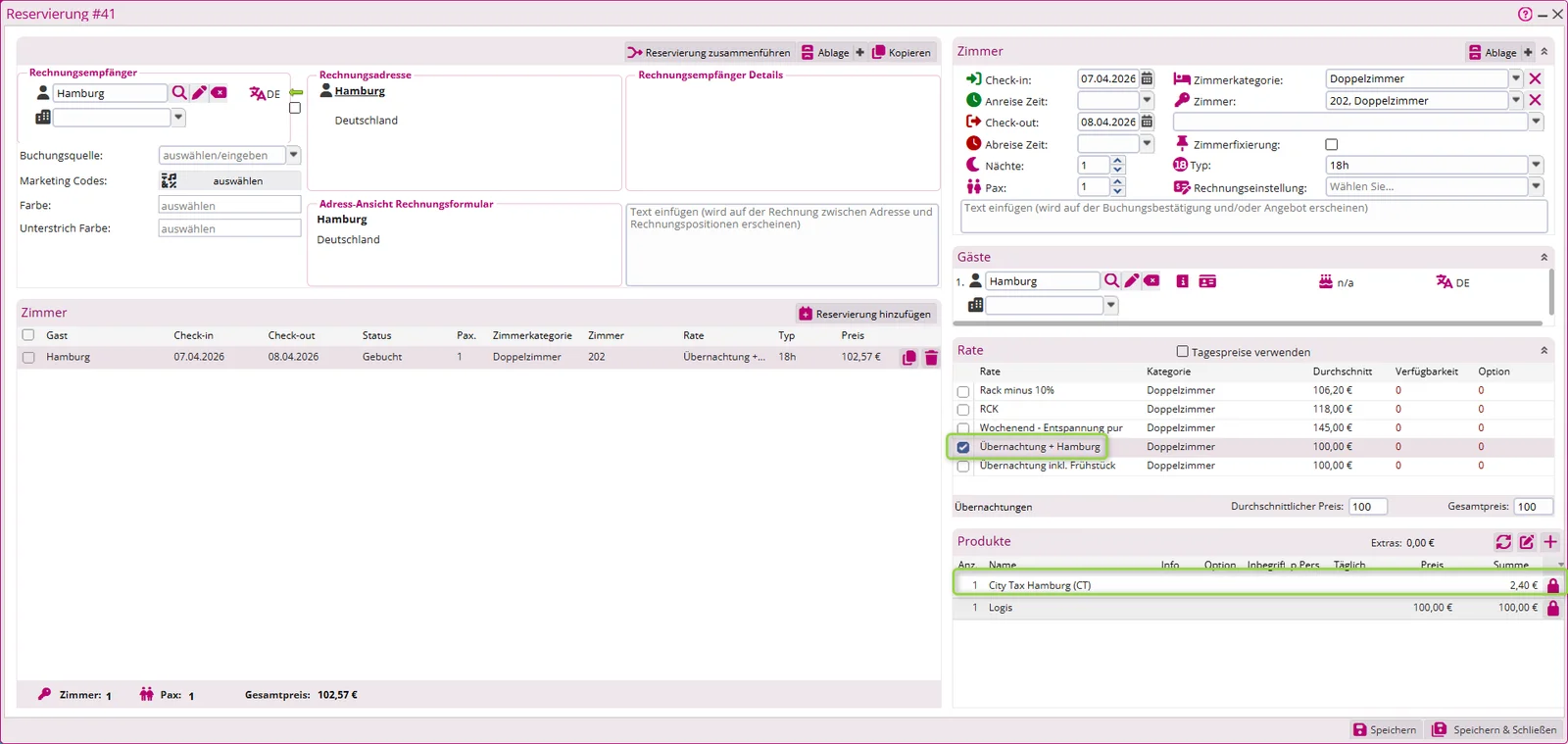Viewport: 1568px width, 744px height.
Task: Open the guest ID card icon
Action: pos(1207,281)
